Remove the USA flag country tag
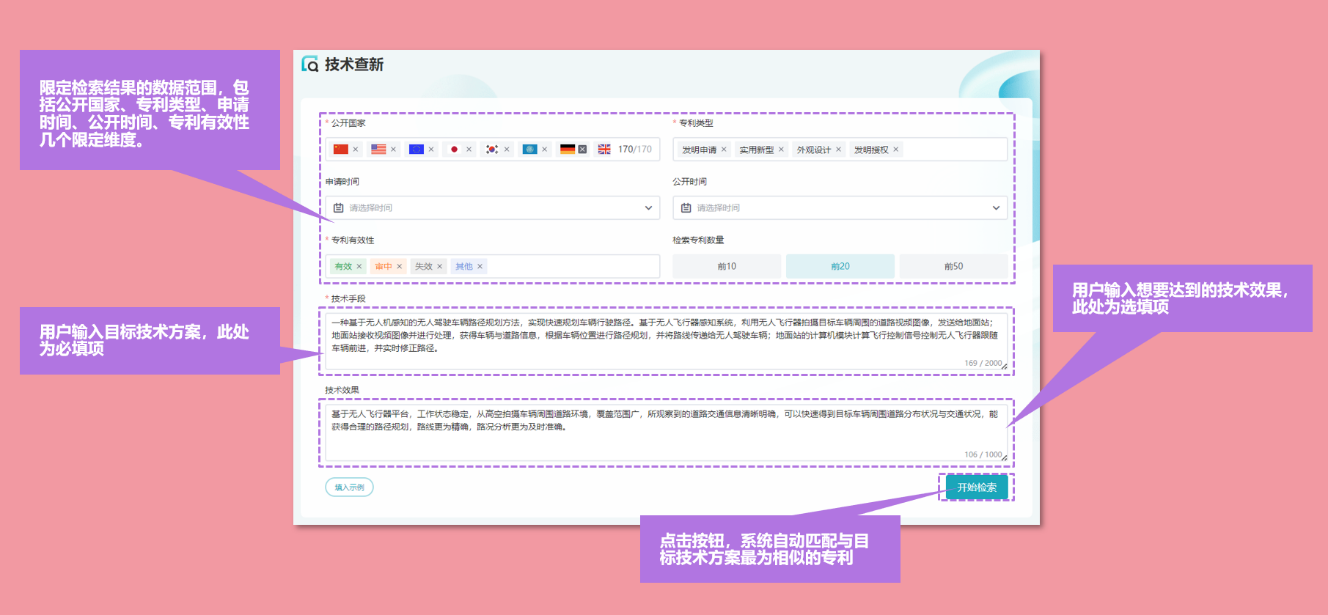1328x615 pixels. [393, 149]
